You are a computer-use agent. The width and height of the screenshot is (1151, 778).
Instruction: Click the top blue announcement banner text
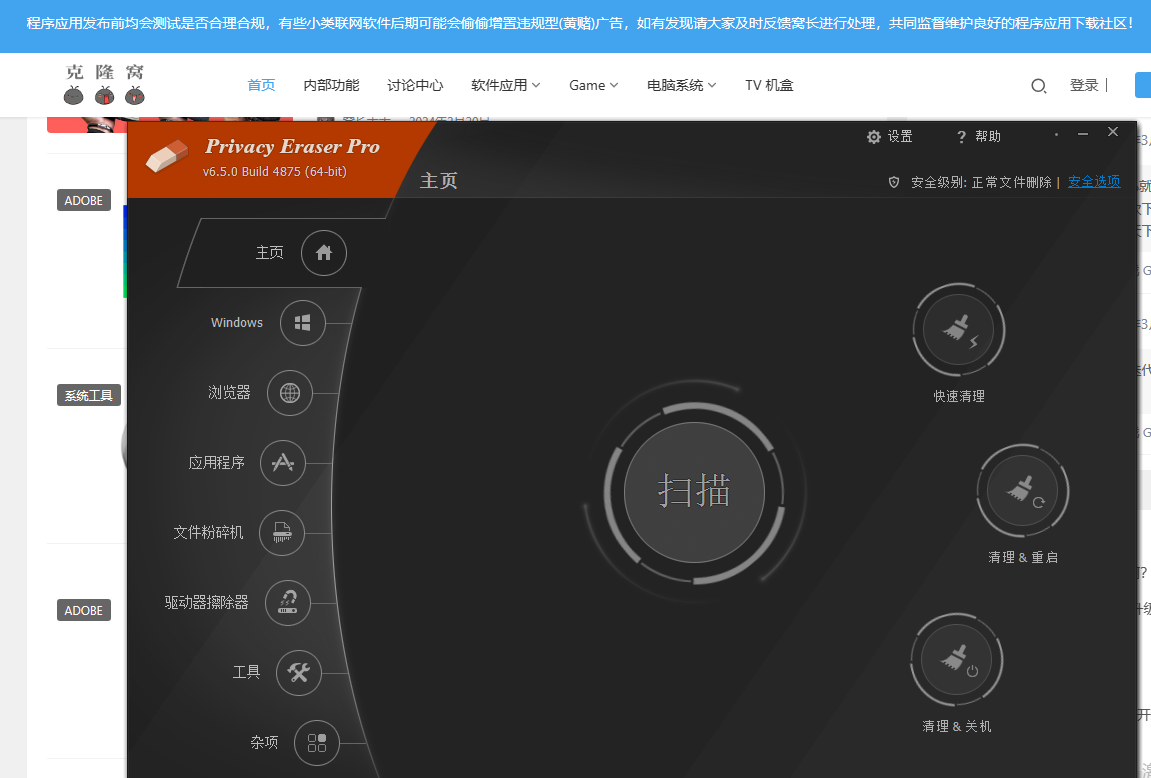click(580, 23)
